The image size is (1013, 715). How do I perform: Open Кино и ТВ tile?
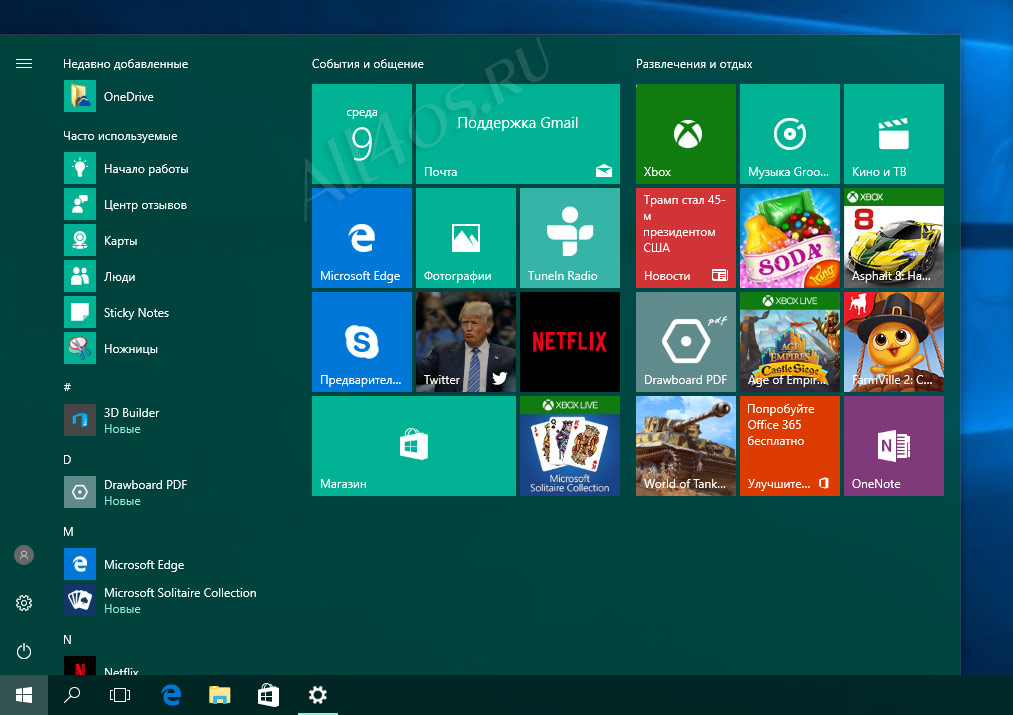point(893,134)
